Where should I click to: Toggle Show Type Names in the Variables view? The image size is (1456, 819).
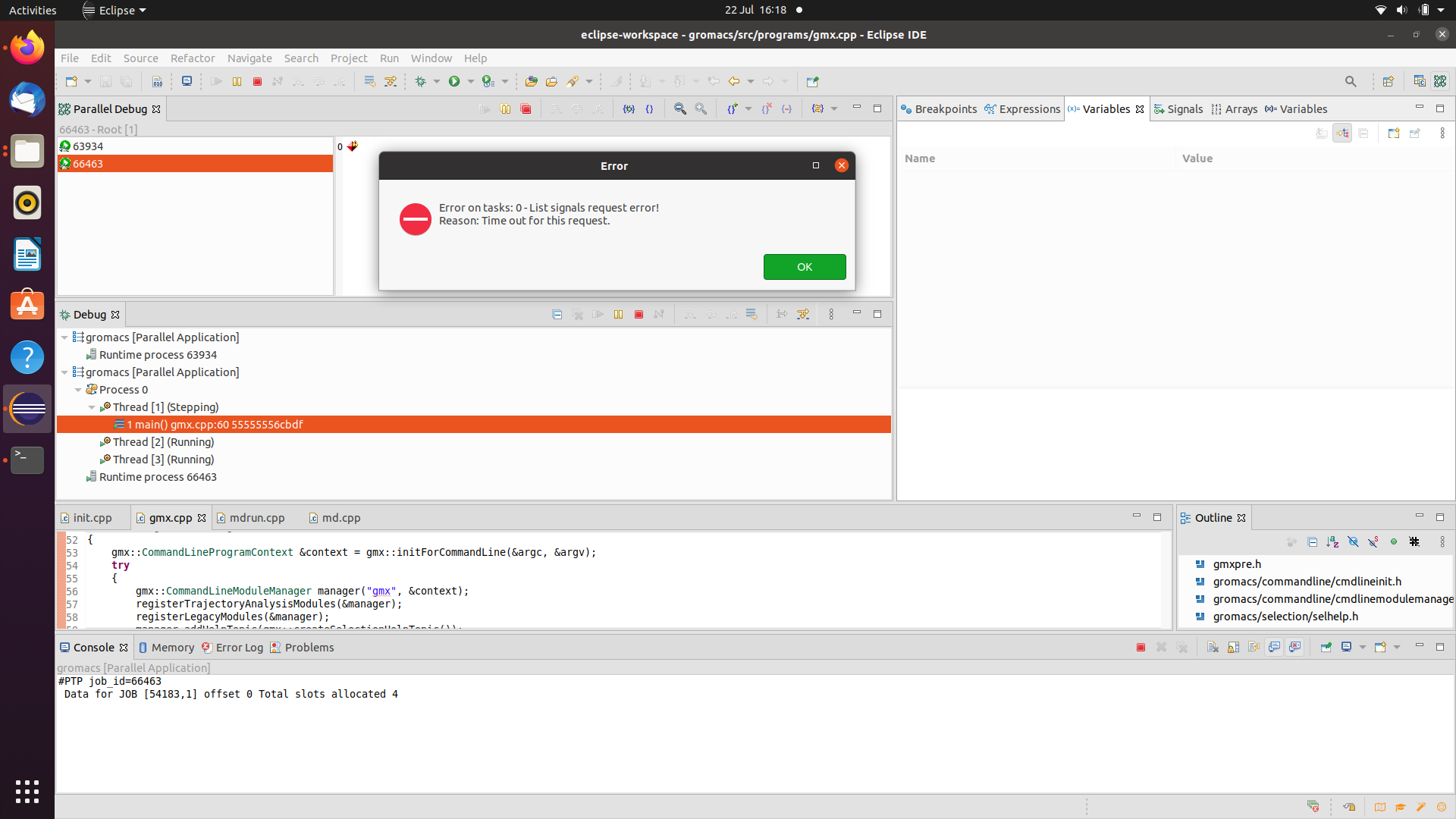(1322, 133)
